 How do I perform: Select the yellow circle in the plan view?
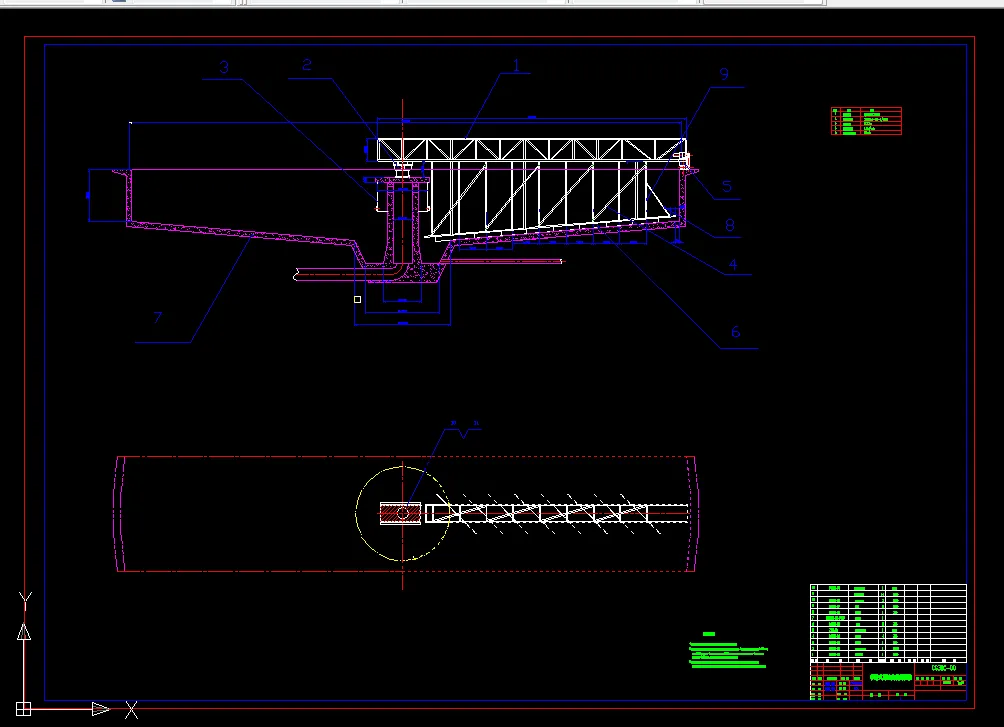(x=403, y=514)
